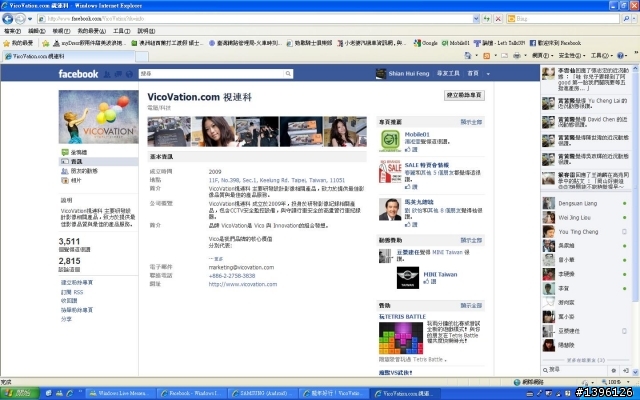
Task: Like the MINI Taiwan page with thumbs-up
Action: click(x=430, y=282)
